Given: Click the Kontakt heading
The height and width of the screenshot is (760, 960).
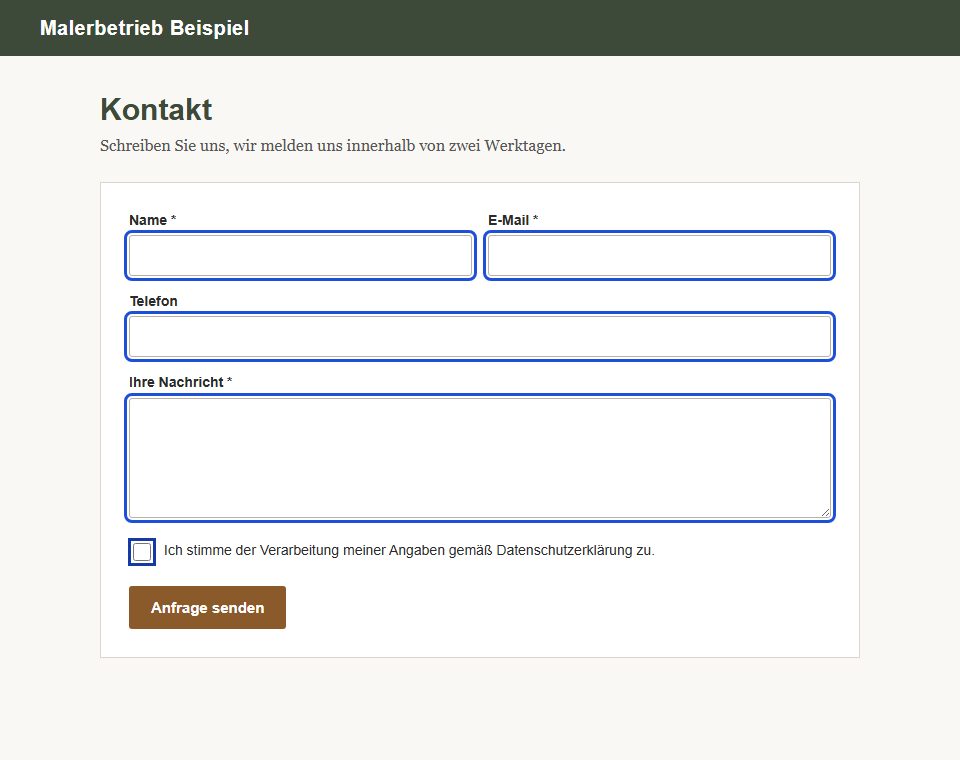Looking at the screenshot, I should (x=156, y=110).
